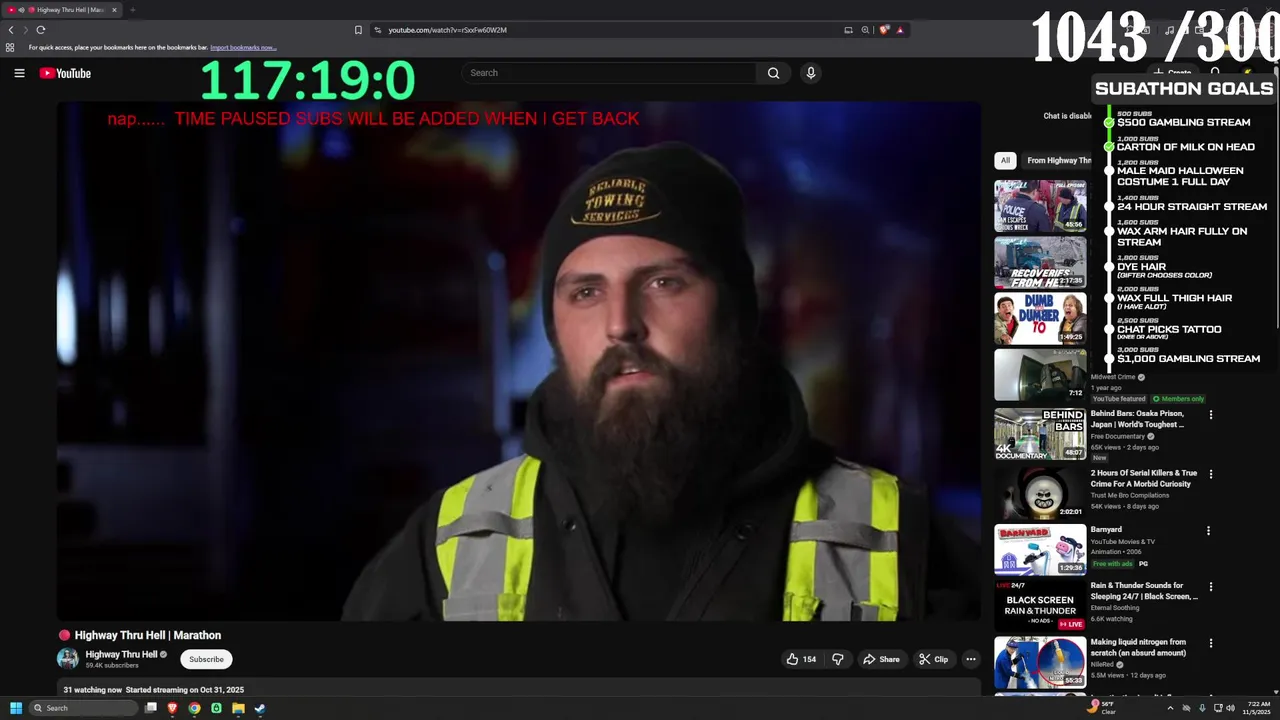Viewport: 1280px width, 720px height.
Task: Open 'Rain & Thunder Sounds' live stream title
Action: pos(1144,591)
